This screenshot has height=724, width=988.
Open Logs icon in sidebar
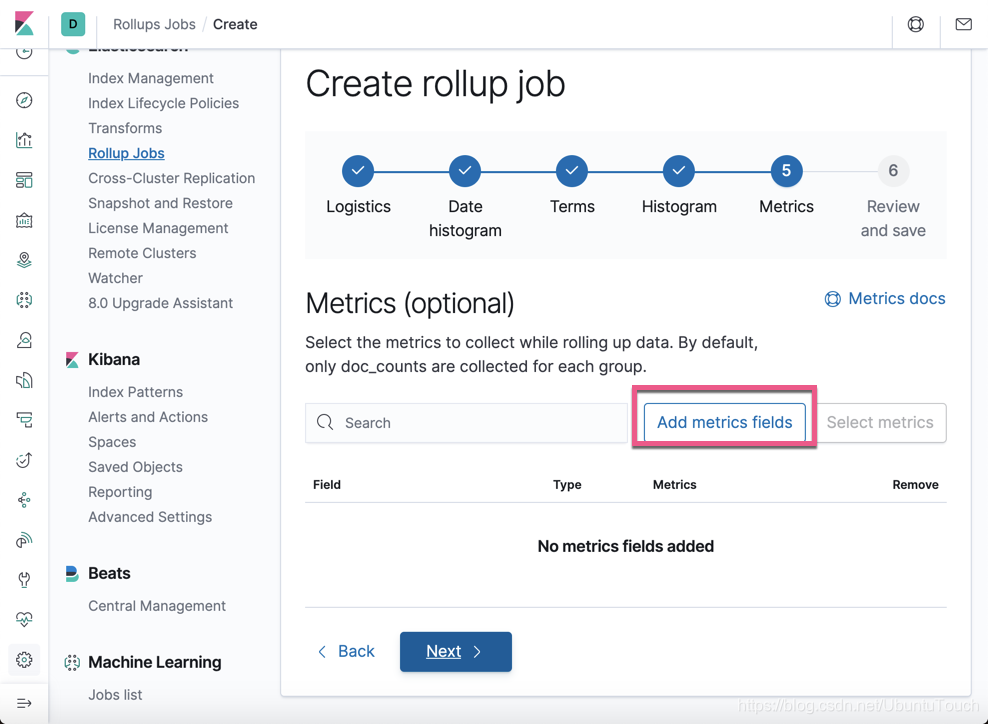click(x=24, y=380)
